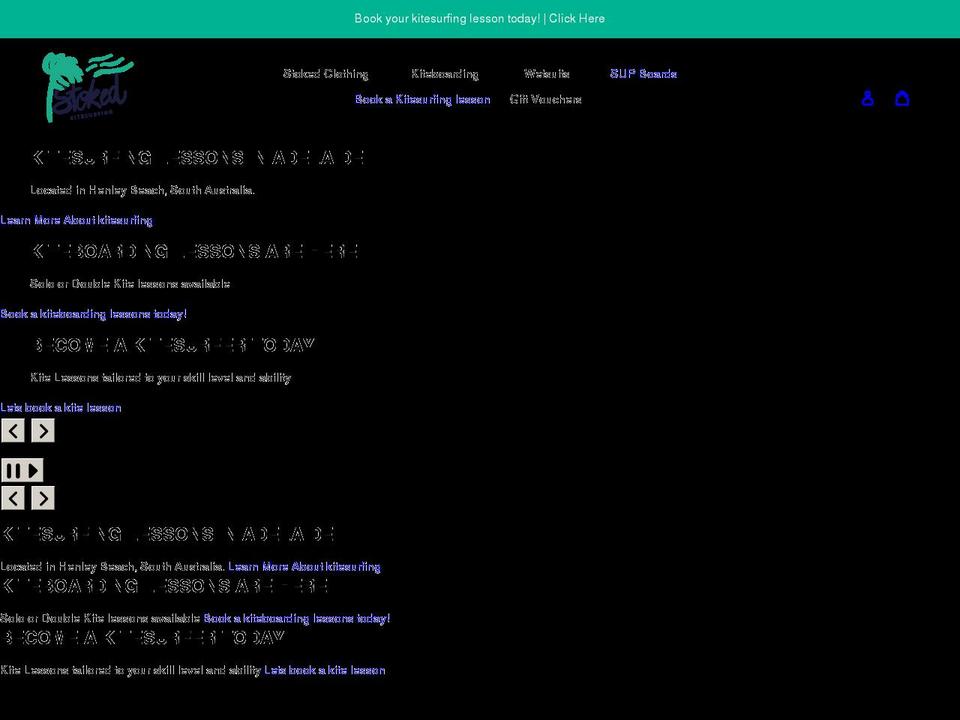
Task: Click the lower carousel next arrow
Action: [x=43, y=497]
